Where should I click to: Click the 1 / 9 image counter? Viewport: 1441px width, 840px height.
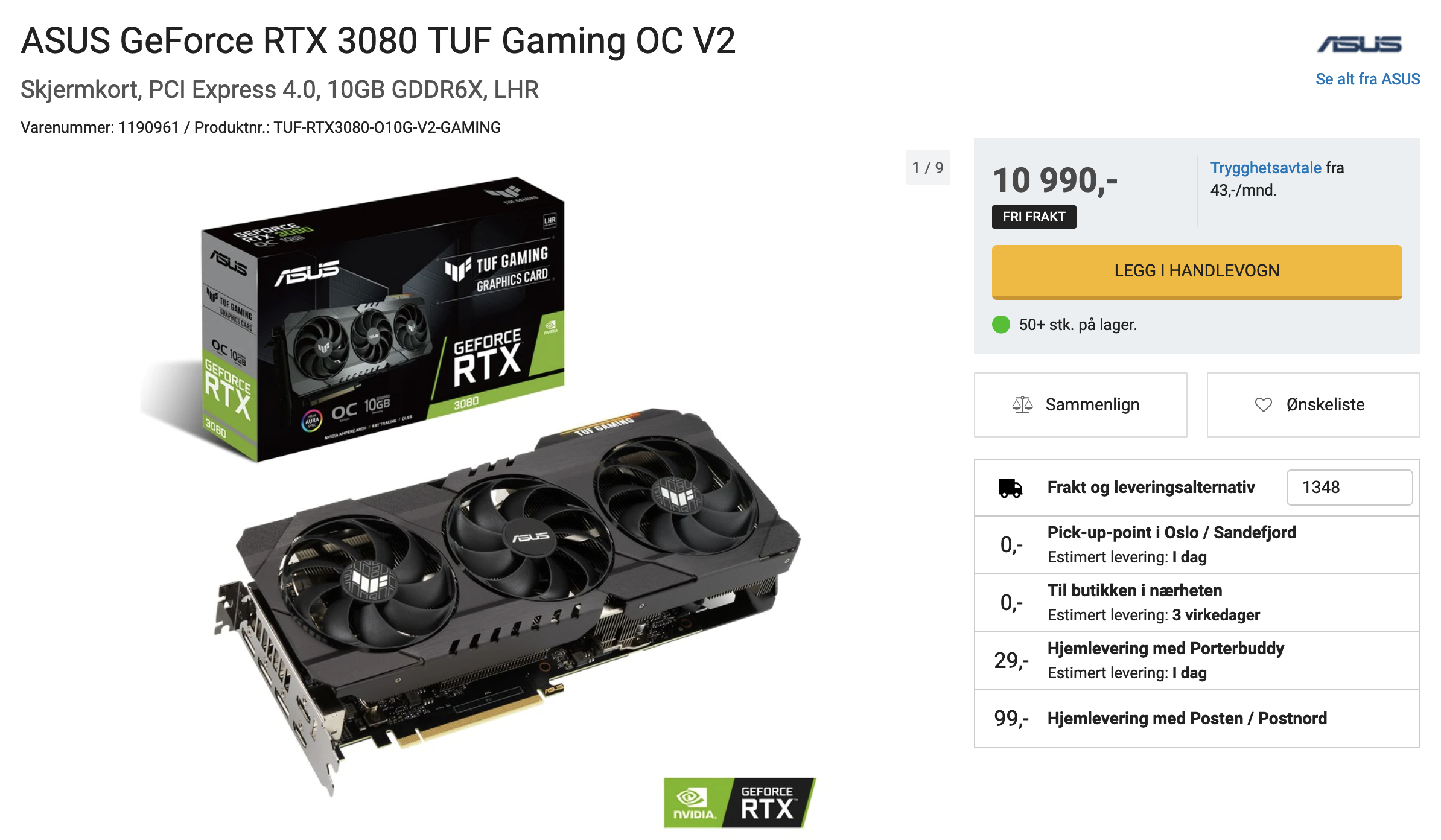tap(927, 168)
